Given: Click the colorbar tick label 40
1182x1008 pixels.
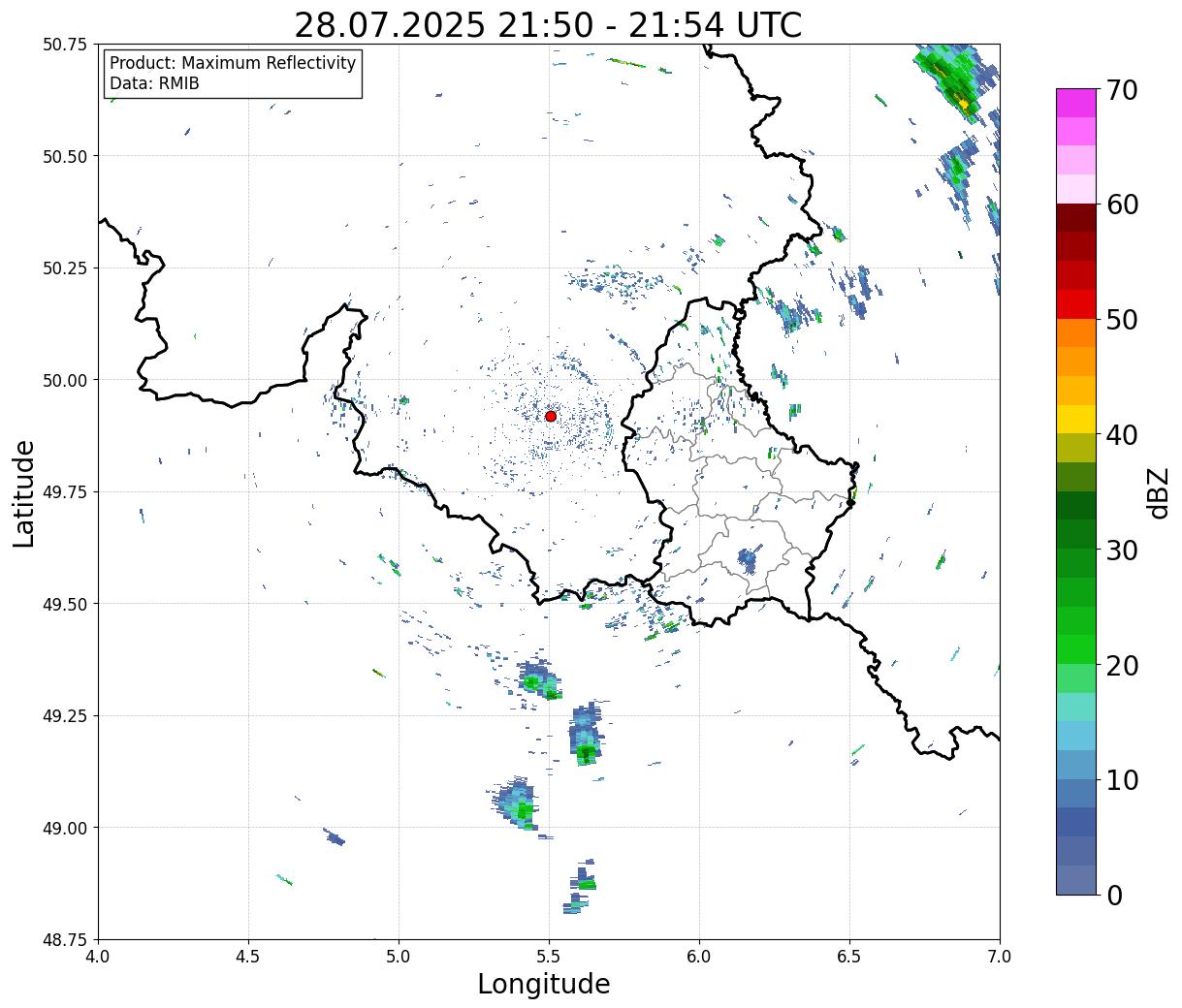Looking at the screenshot, I should pos(1123,435).
